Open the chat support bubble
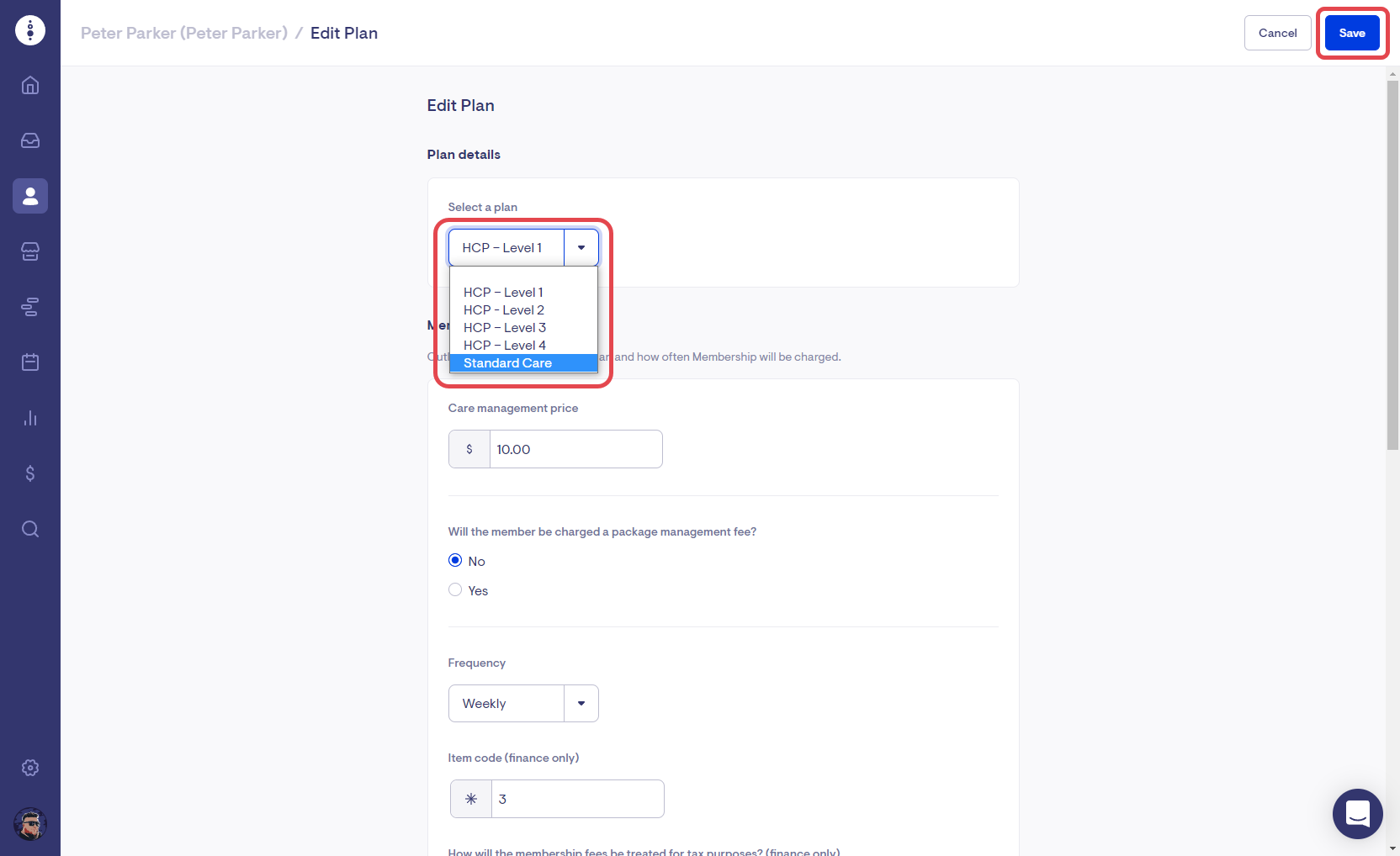The height and width of the screenshot is (856, 1400). click(1357, 813)
